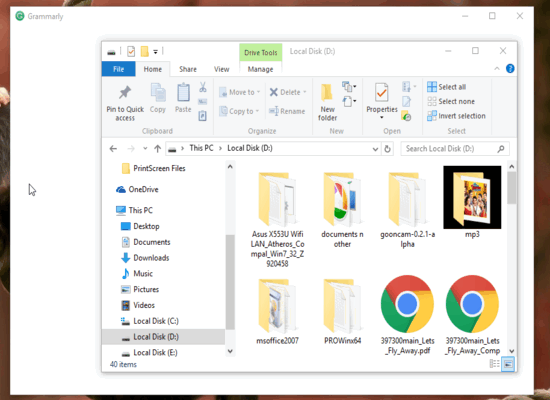Click the drive icon in title bar
The width and height of the screenshot is (550, 400).
111,53
